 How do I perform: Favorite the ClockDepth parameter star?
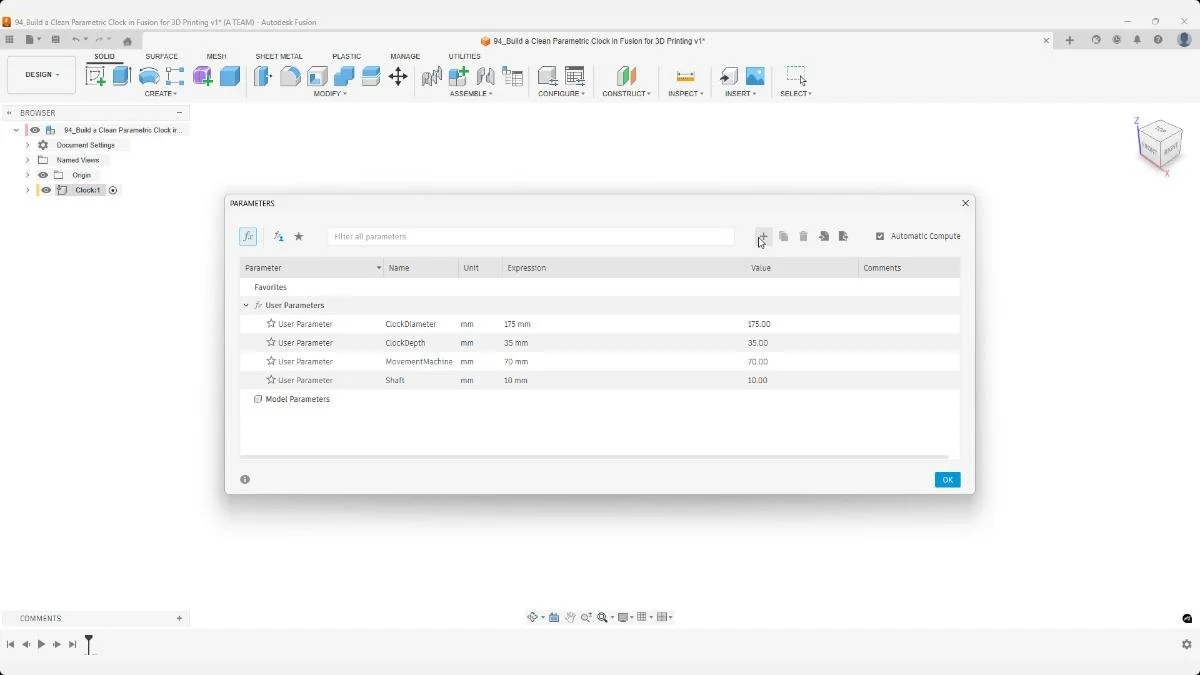click(271, 342)
